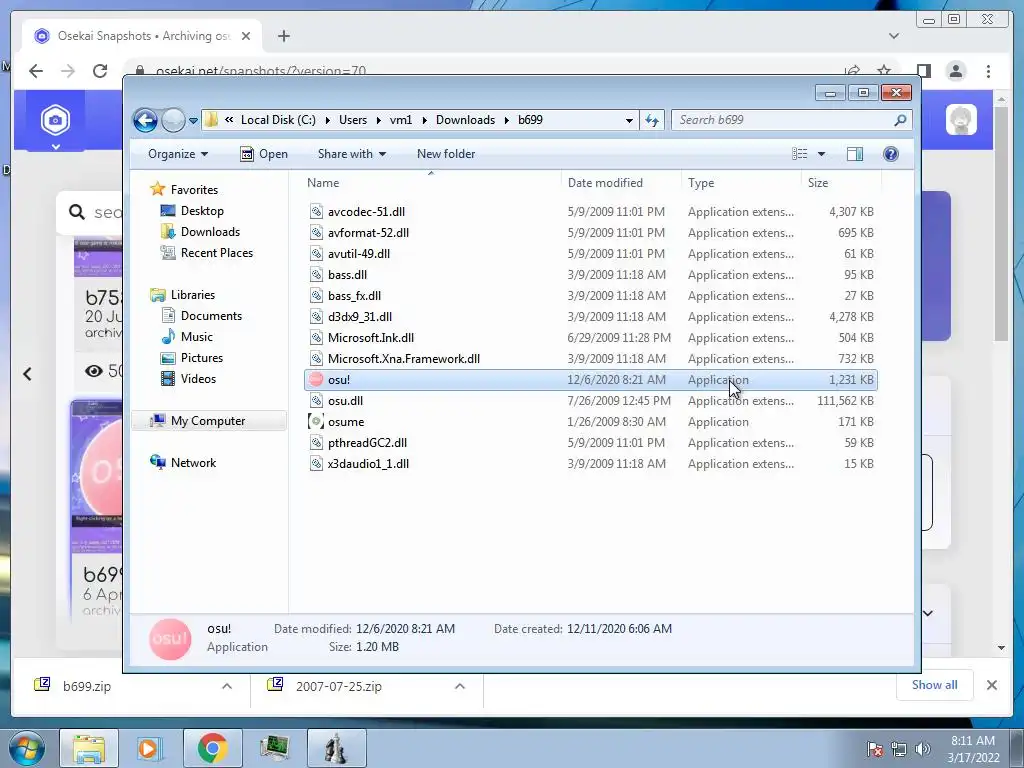
Task: Open Documents library in navigation pane
Action: [211, 315]
